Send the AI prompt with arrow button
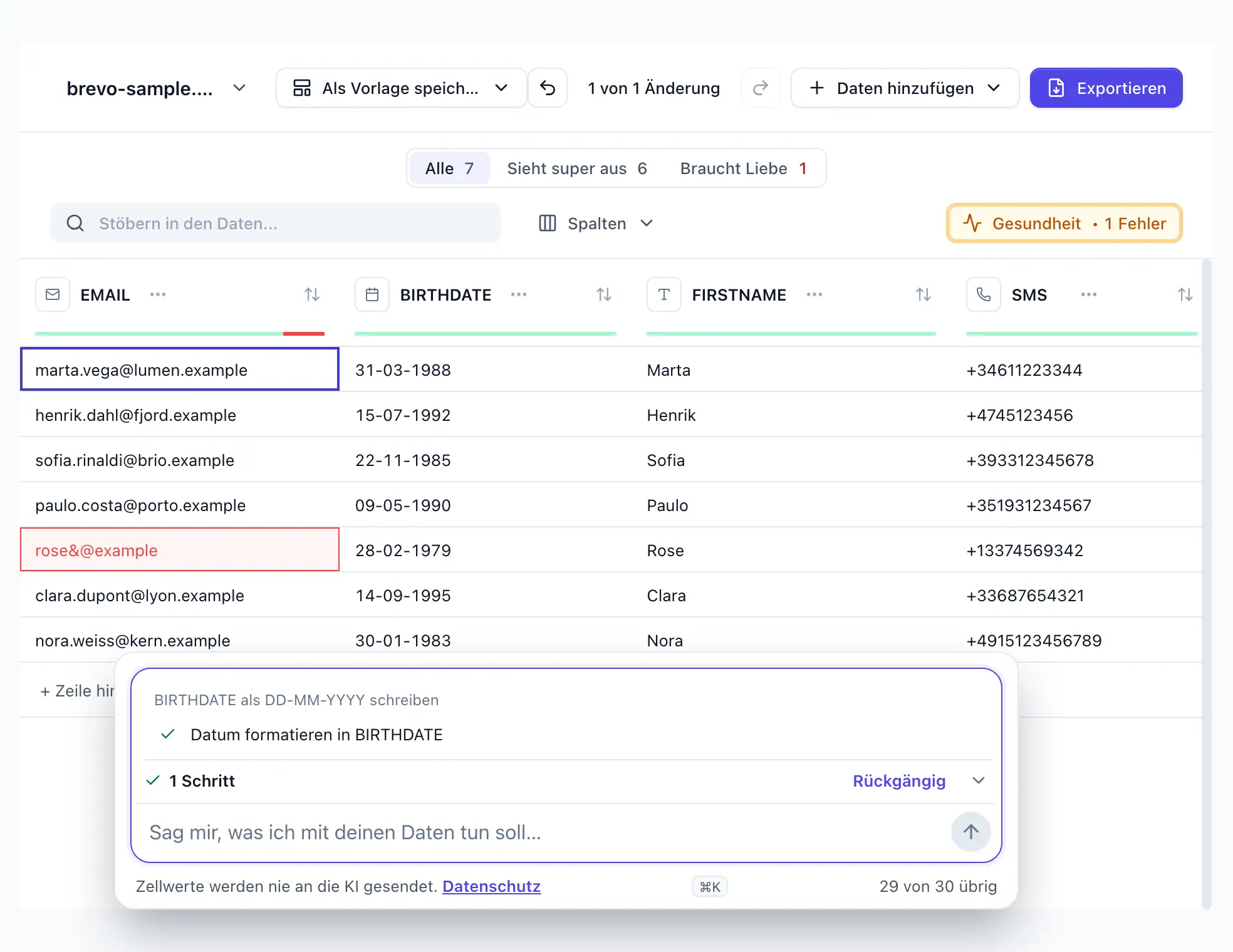1233x952 pixels. [x=971, y=832]
